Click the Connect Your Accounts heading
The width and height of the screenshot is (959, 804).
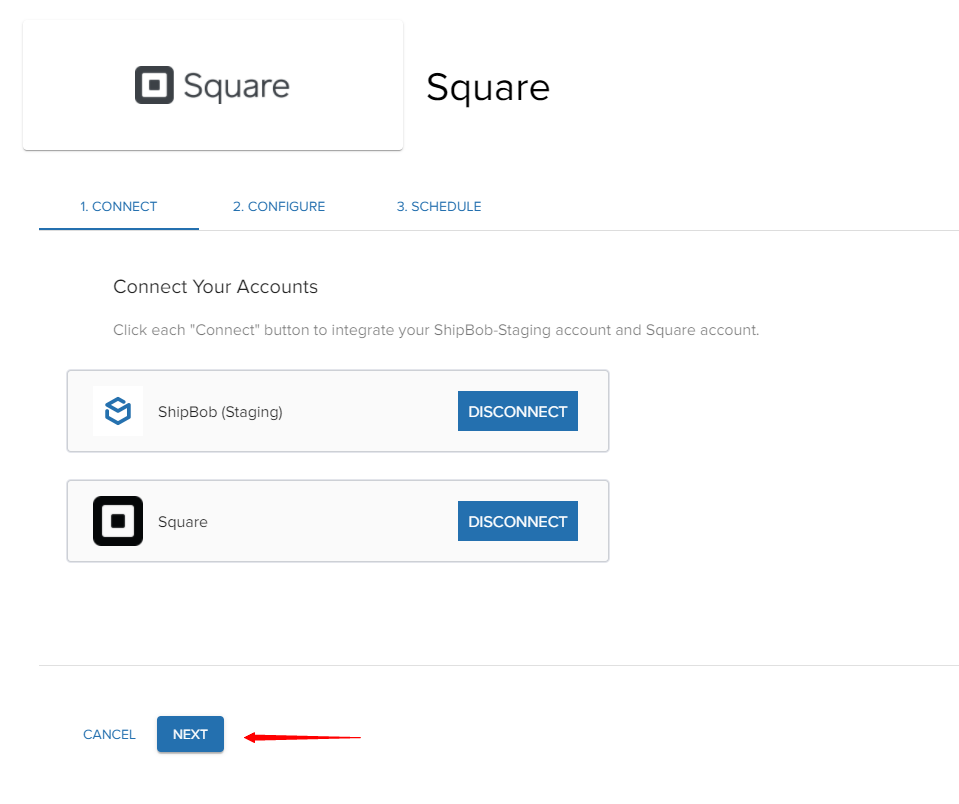tap(215, 287)
